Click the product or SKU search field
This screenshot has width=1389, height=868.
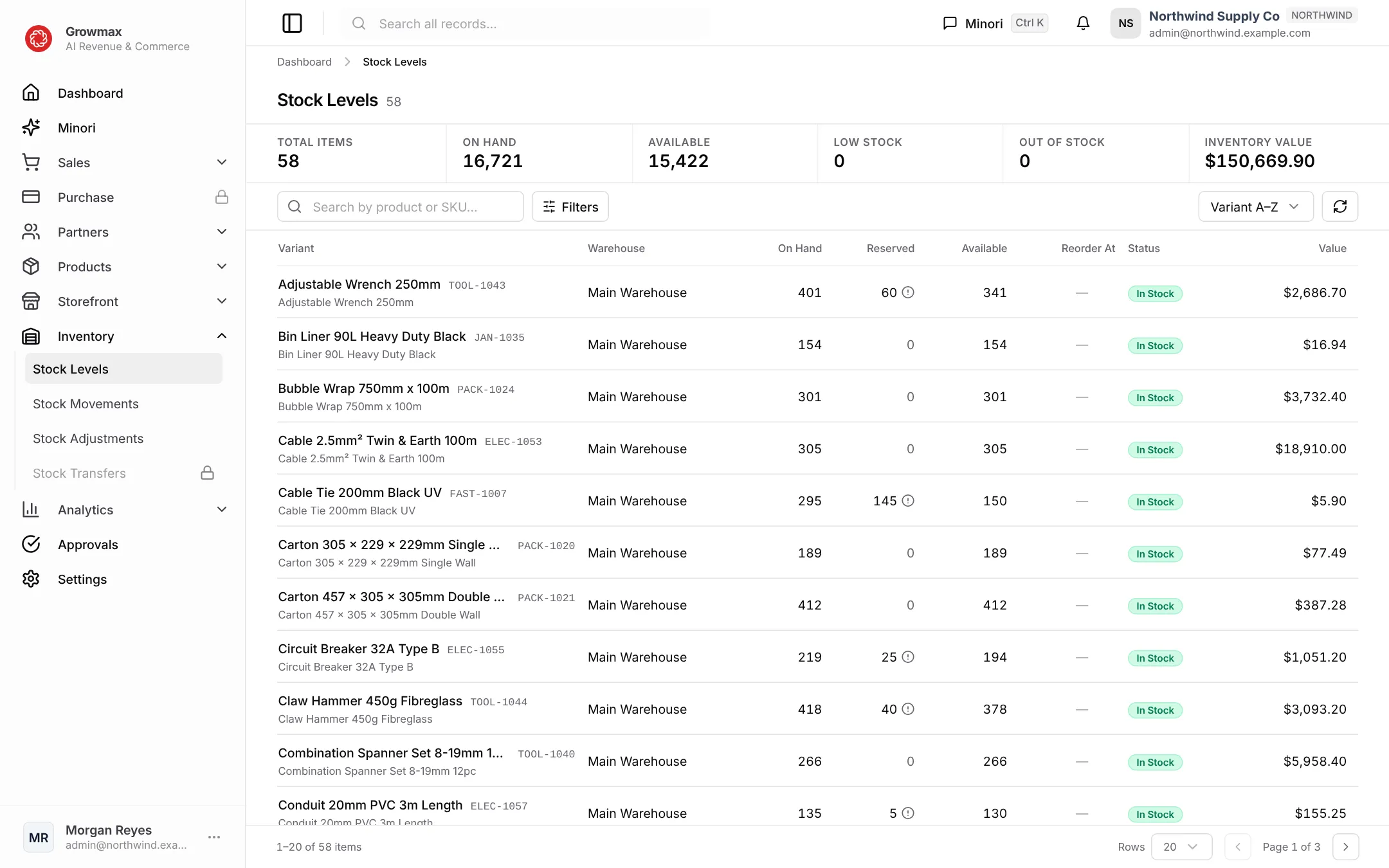coord(400,206)
